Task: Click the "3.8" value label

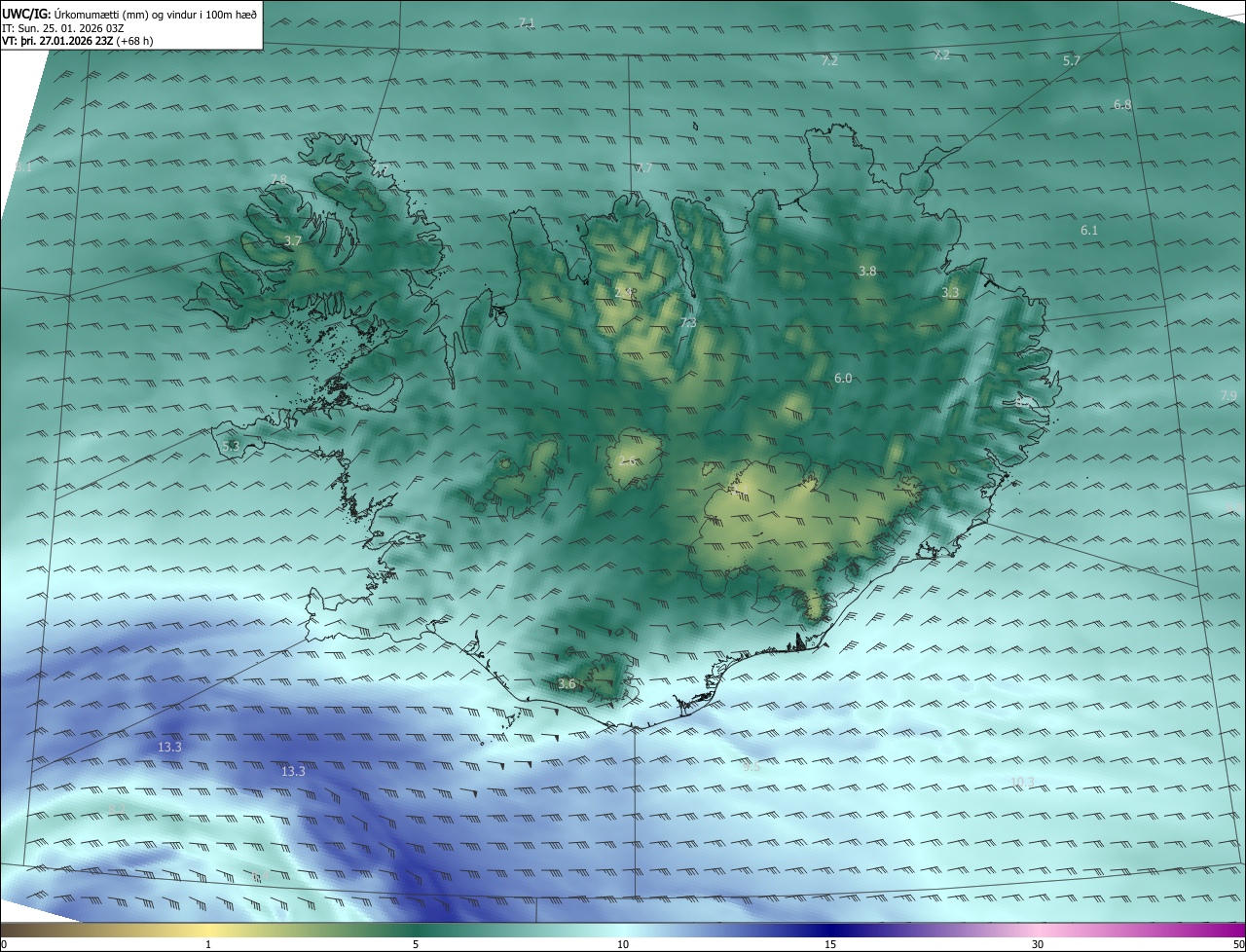Action: [x=867, y=271]
